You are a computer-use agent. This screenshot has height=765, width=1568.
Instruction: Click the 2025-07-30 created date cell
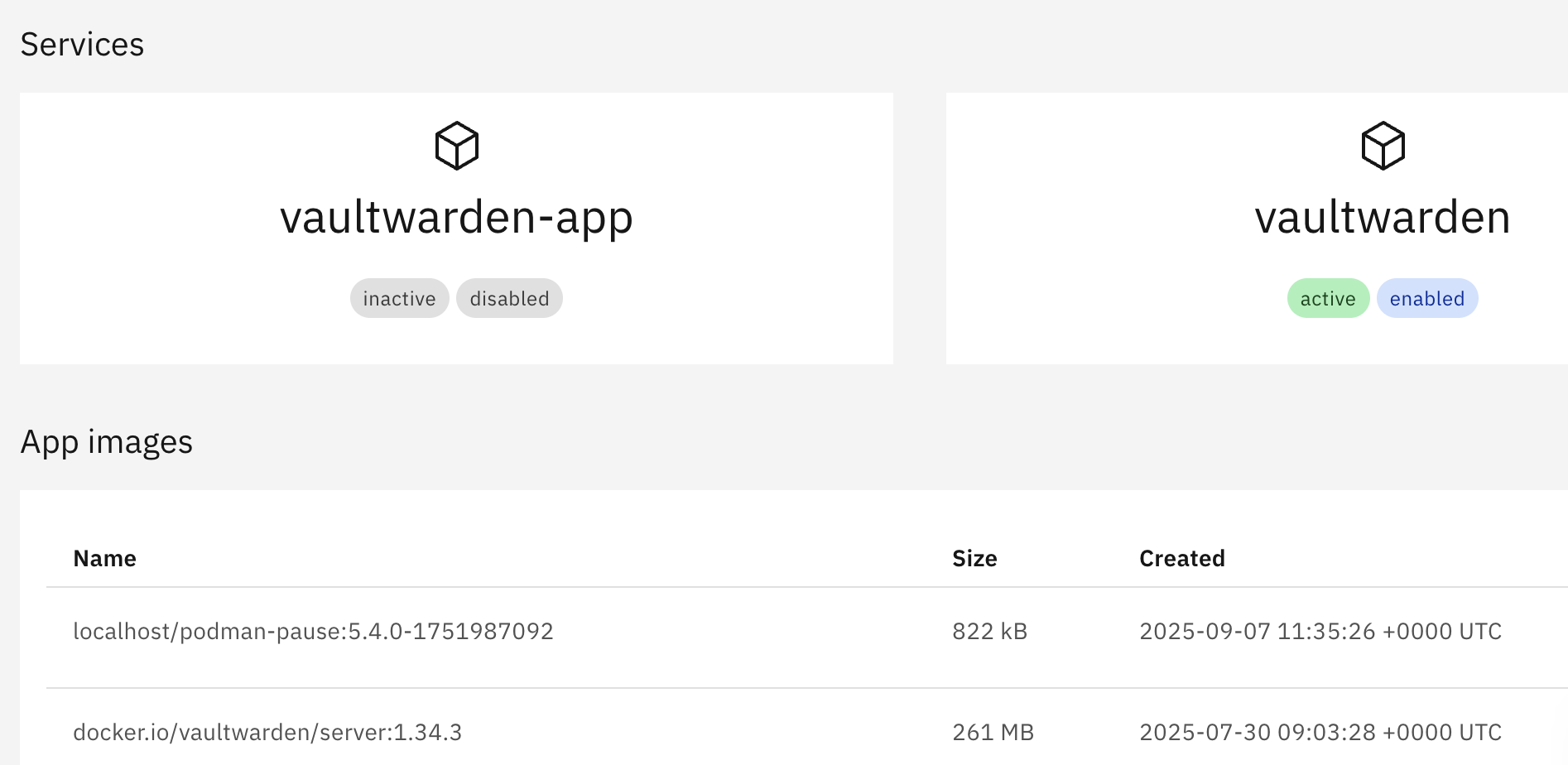tap(1320, 733)
